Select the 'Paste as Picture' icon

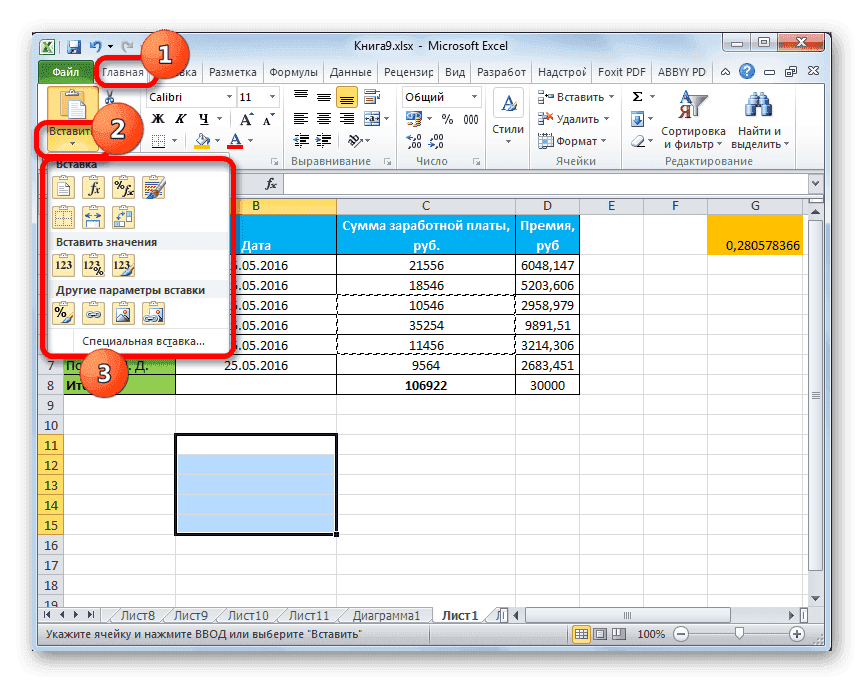coord(125,312)
